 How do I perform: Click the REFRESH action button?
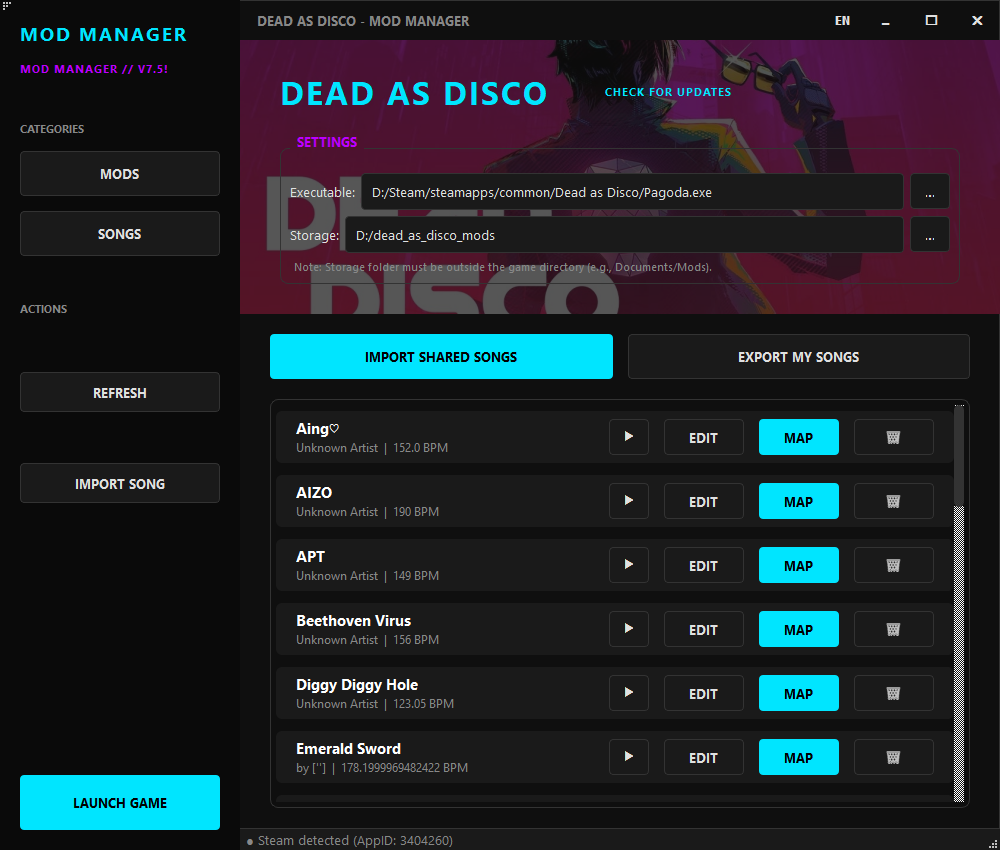(x=120, y=392)
